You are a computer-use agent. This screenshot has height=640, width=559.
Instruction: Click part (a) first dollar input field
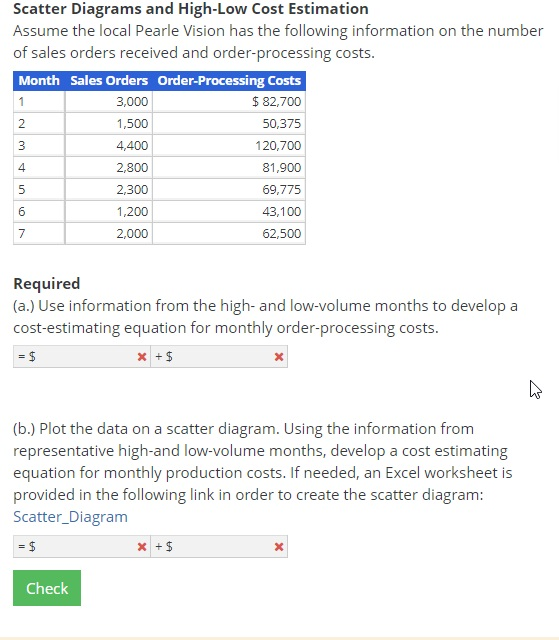(x=82, y=357)
